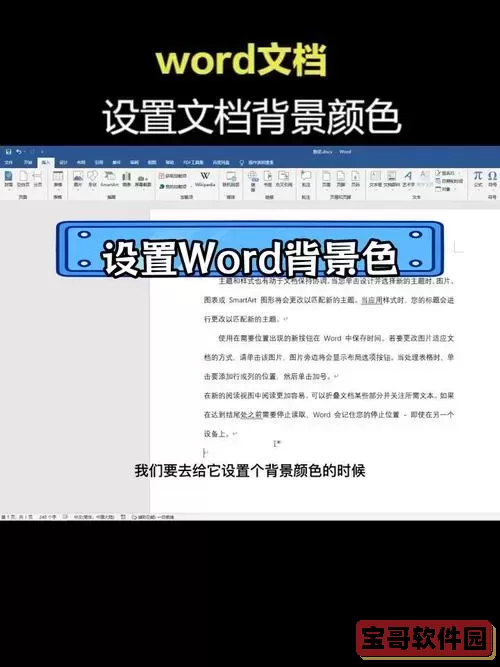
Task: Switch to the 视图 (View) tab
Action: [x=152, y=162]
